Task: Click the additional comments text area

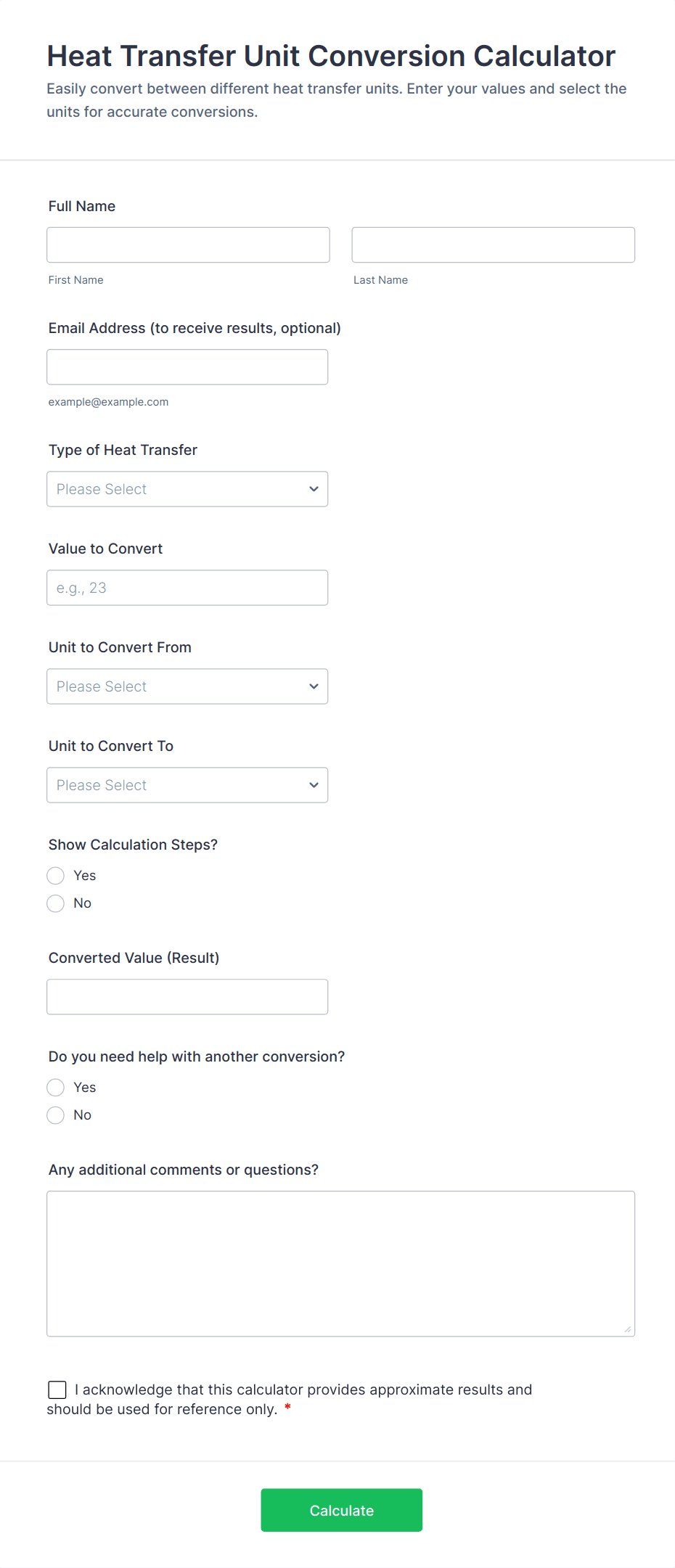Action: pyautogui.click(x=340, y=1263)
